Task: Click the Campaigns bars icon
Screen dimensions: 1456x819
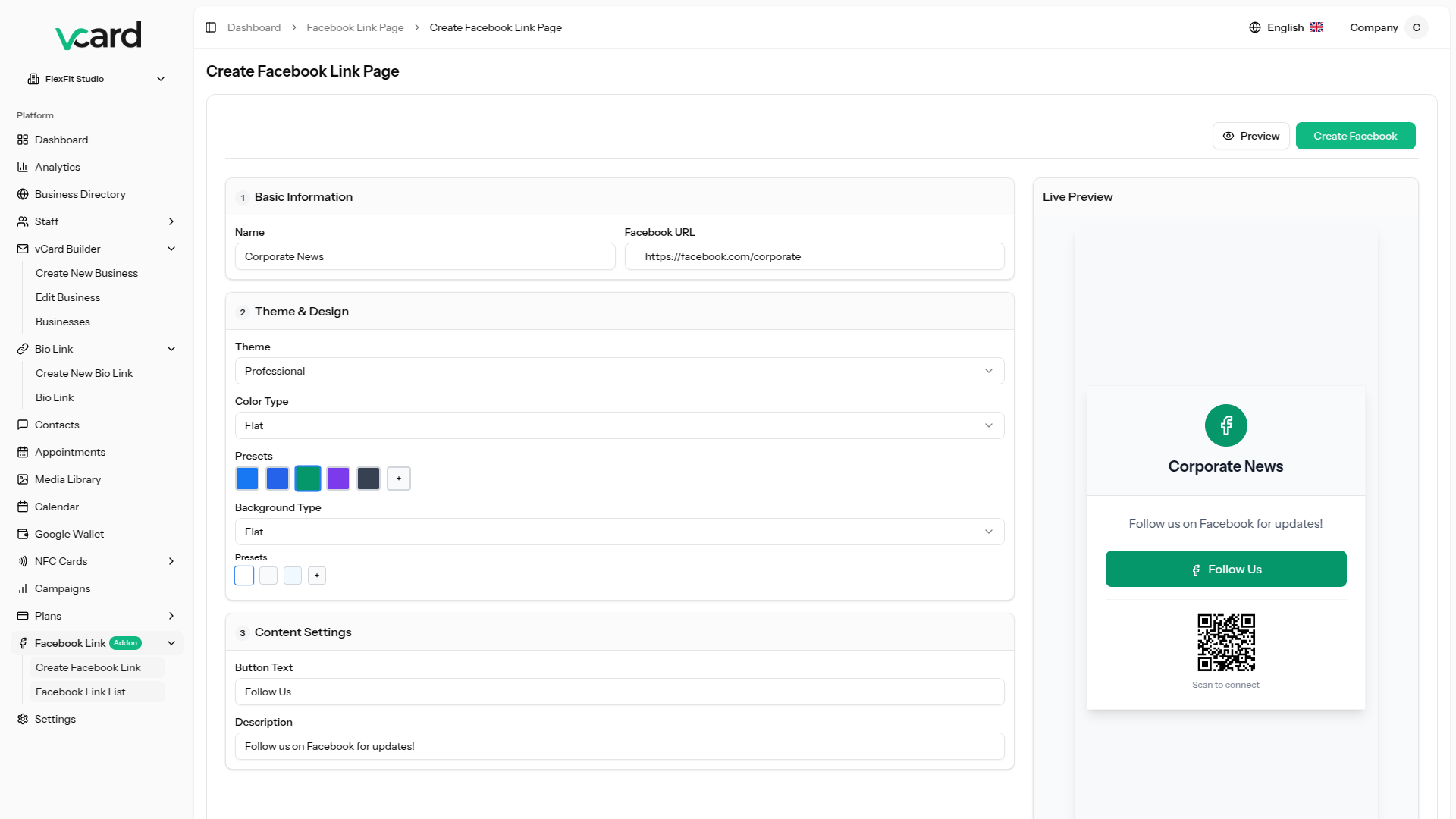Action: (23, 588)
